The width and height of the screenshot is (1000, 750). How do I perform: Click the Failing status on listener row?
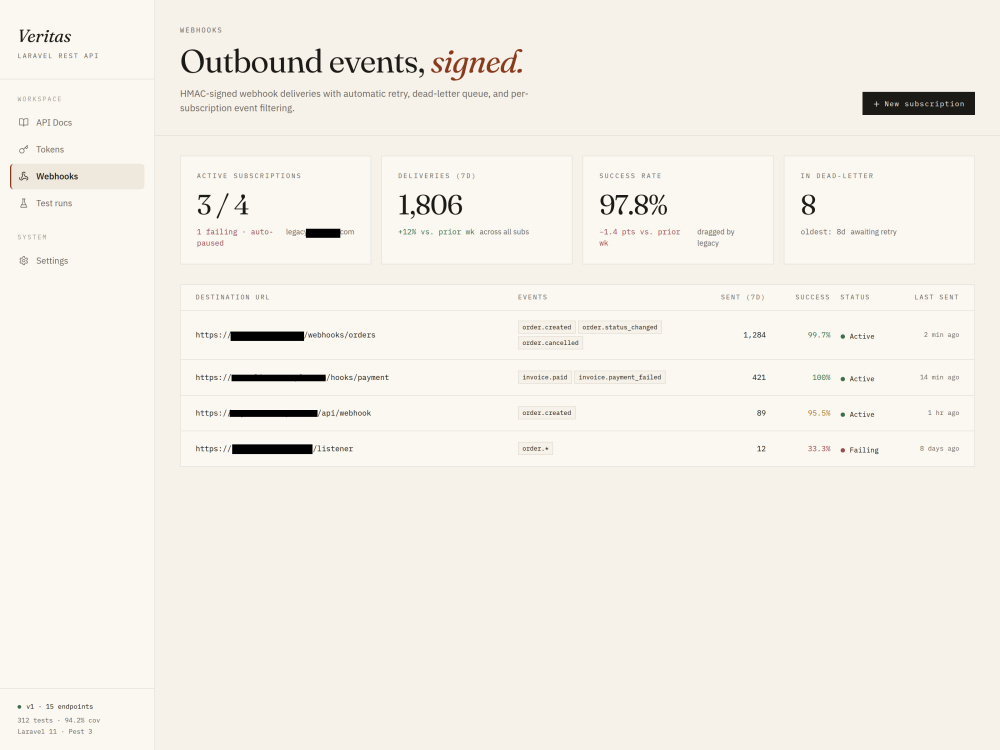click(859, 450)
